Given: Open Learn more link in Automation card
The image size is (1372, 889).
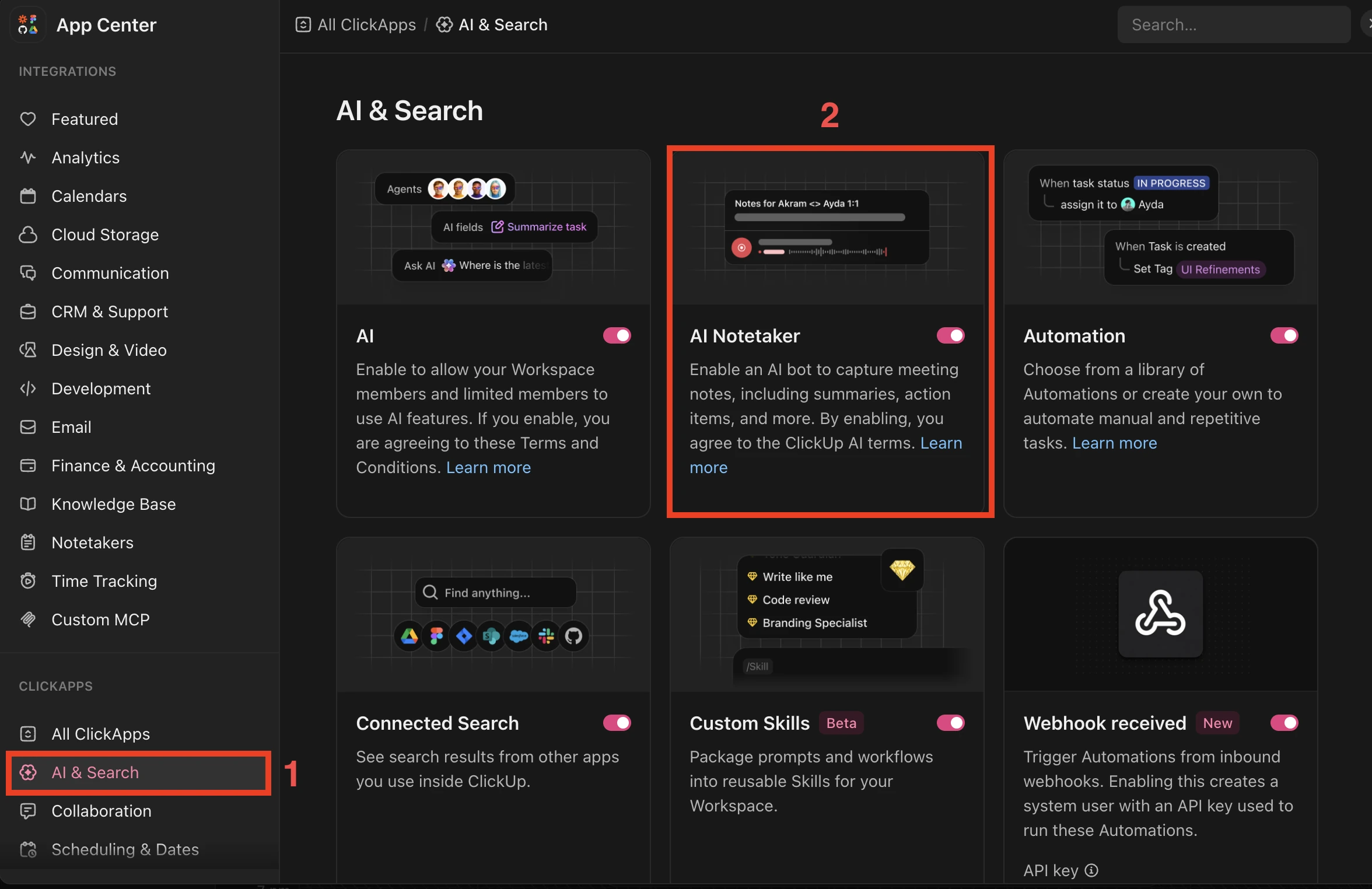Looking at the screenshot, I should pyautogui.click(x=1115, y=443).
